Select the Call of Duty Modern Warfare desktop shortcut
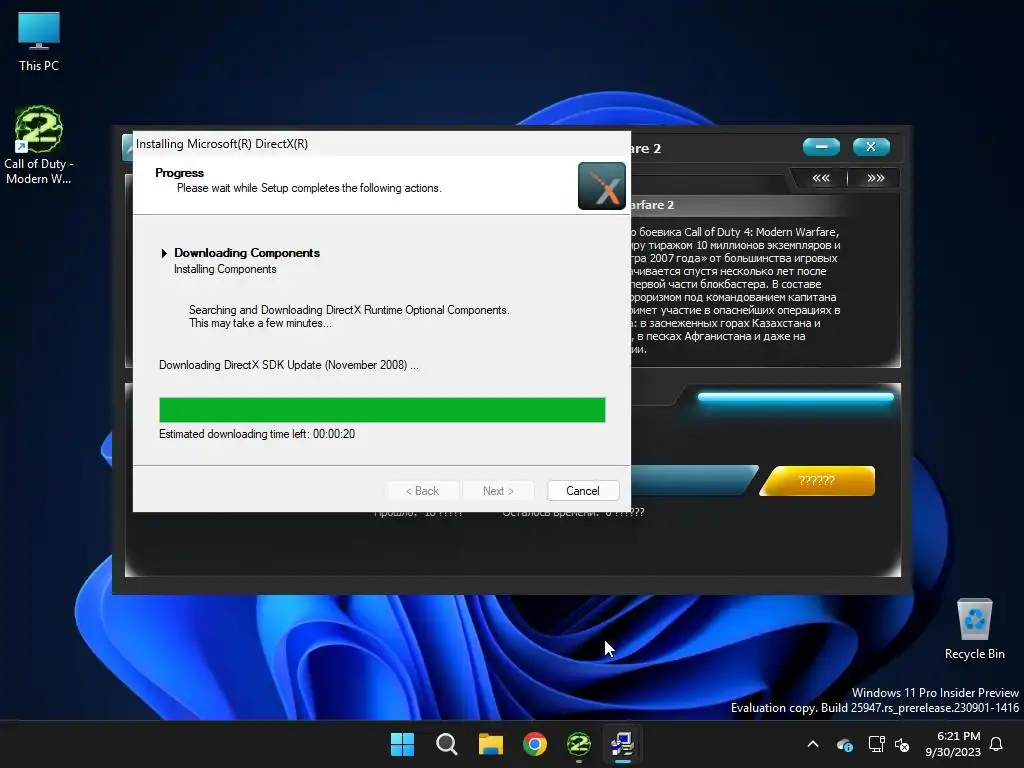Screen dimensions: 1024x768 point(39,145)
